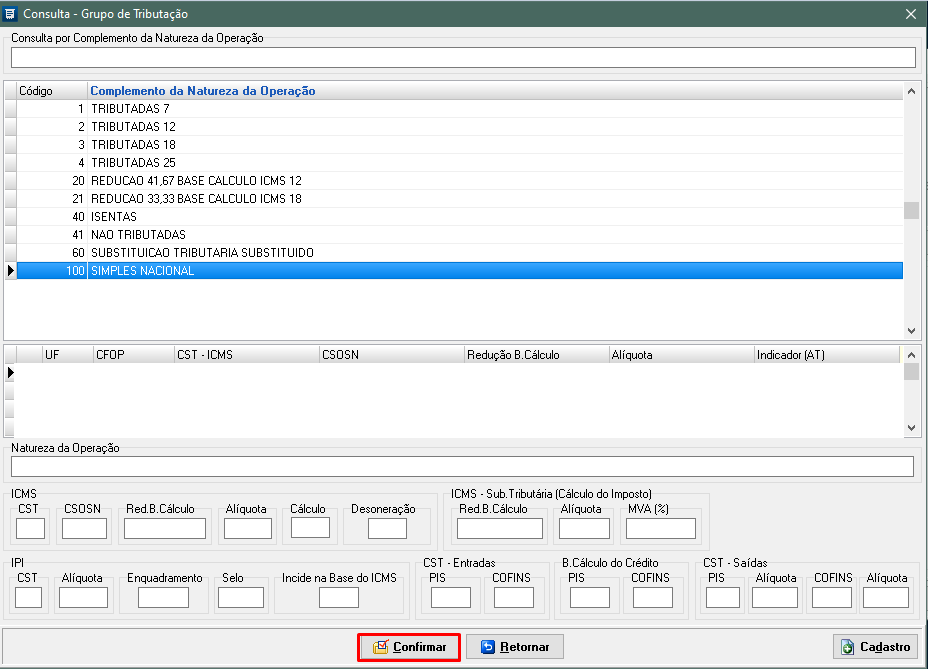928x670 pixels.
Task: Click the Confirmar button icon
Action: [x=381, y=647]
